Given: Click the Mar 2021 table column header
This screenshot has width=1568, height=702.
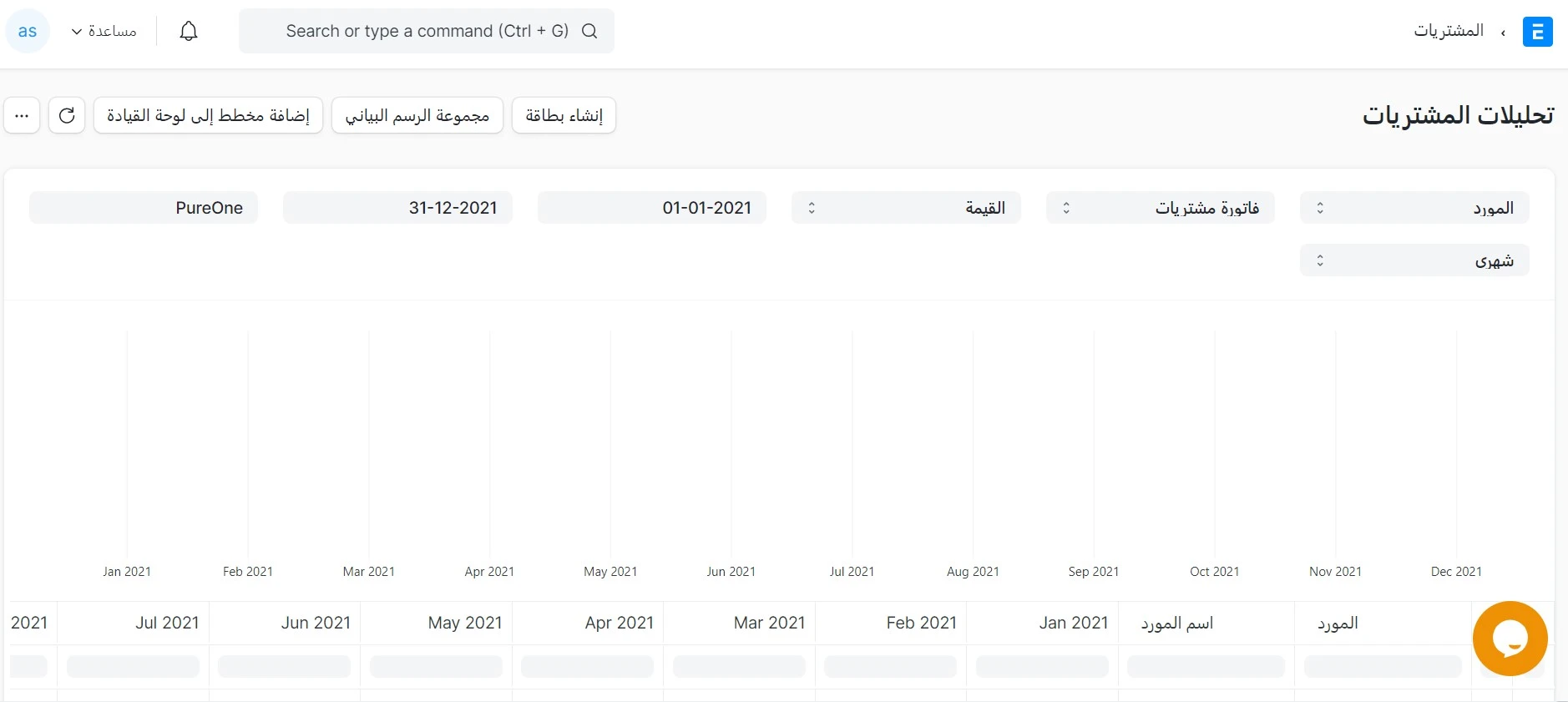Looking at the screenshot, I should [739, 623].
